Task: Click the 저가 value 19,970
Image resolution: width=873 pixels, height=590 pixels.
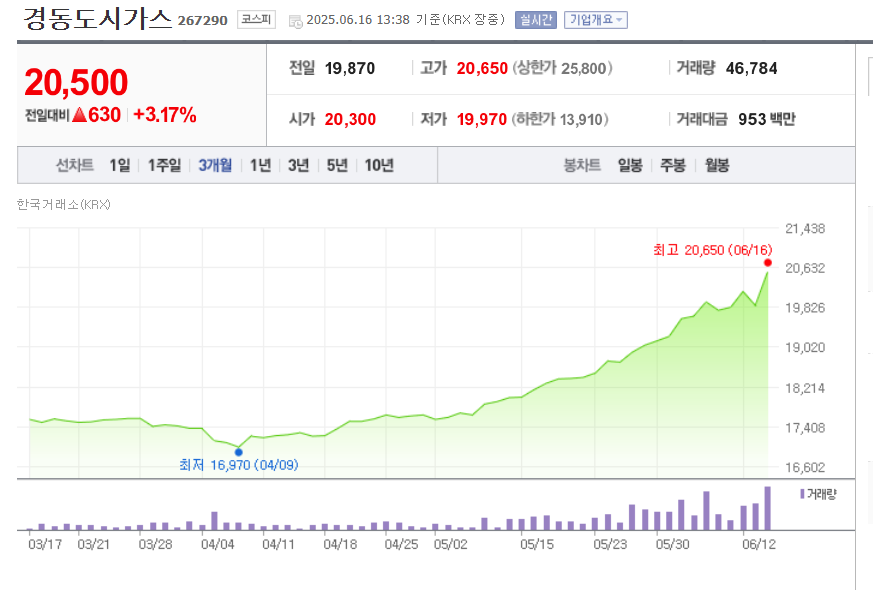Action: pyautogui.click(x=482, y=119)
